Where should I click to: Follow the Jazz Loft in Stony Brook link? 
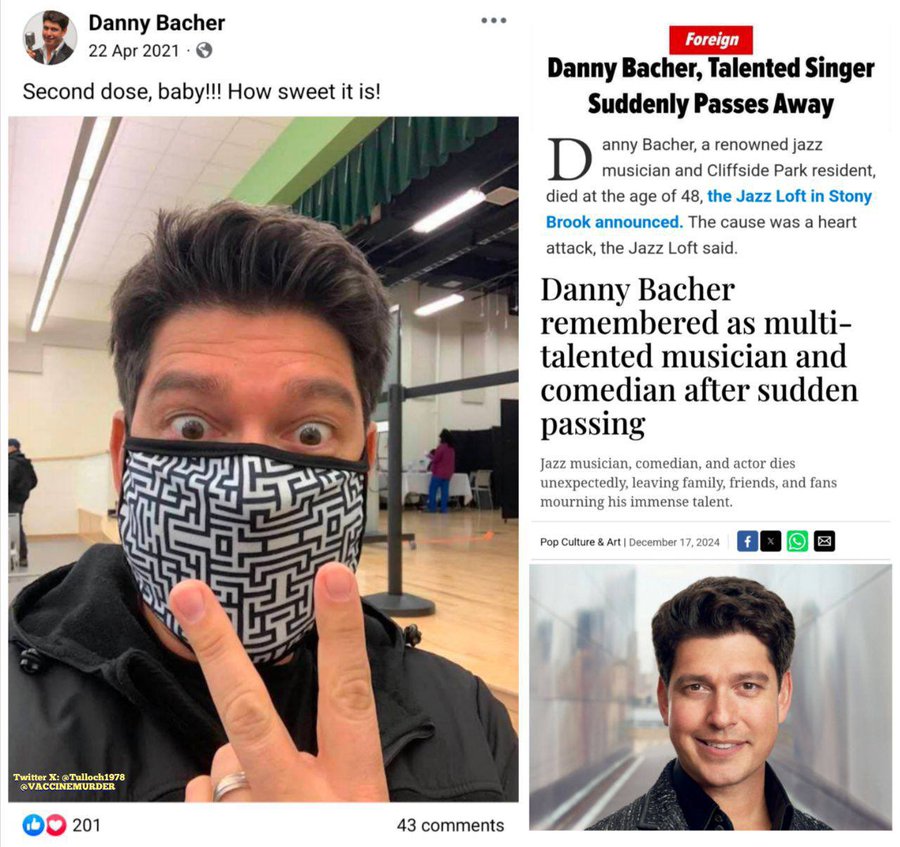pos(709,209)
